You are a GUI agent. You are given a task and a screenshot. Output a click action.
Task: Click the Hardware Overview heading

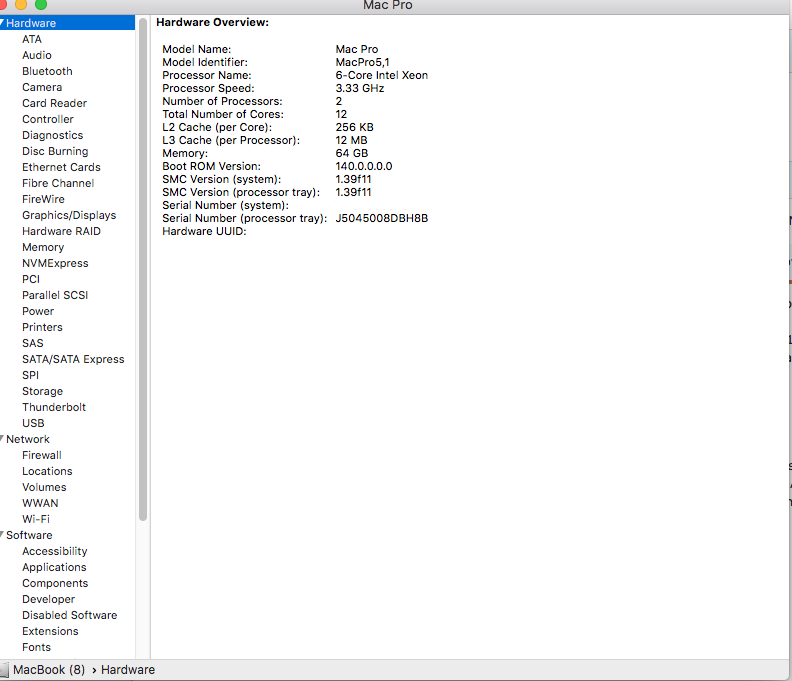coord(213,22)
